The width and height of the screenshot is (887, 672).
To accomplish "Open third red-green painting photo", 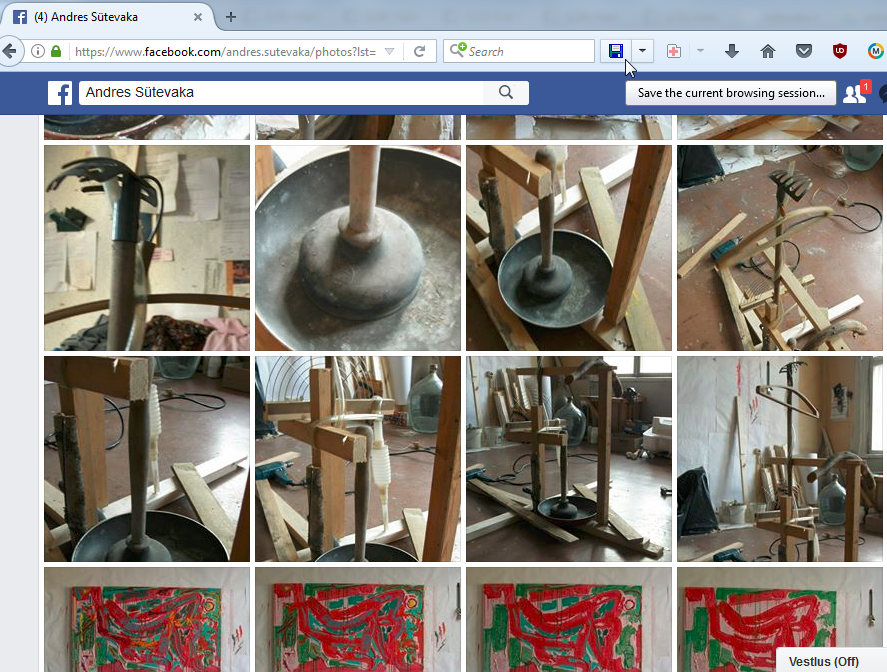I will (569, 619).
